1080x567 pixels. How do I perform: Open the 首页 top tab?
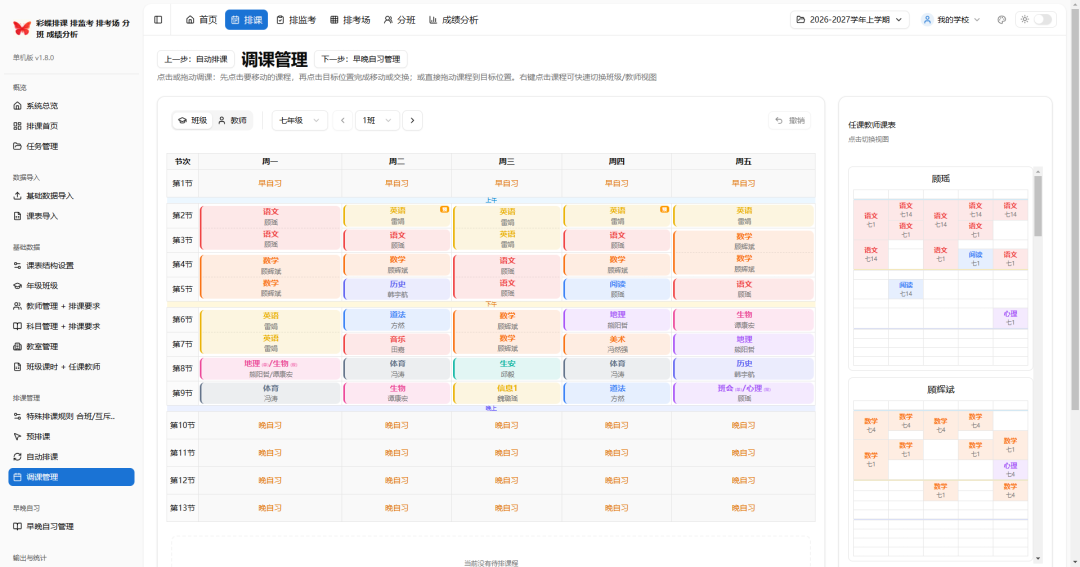coord(201,20)
